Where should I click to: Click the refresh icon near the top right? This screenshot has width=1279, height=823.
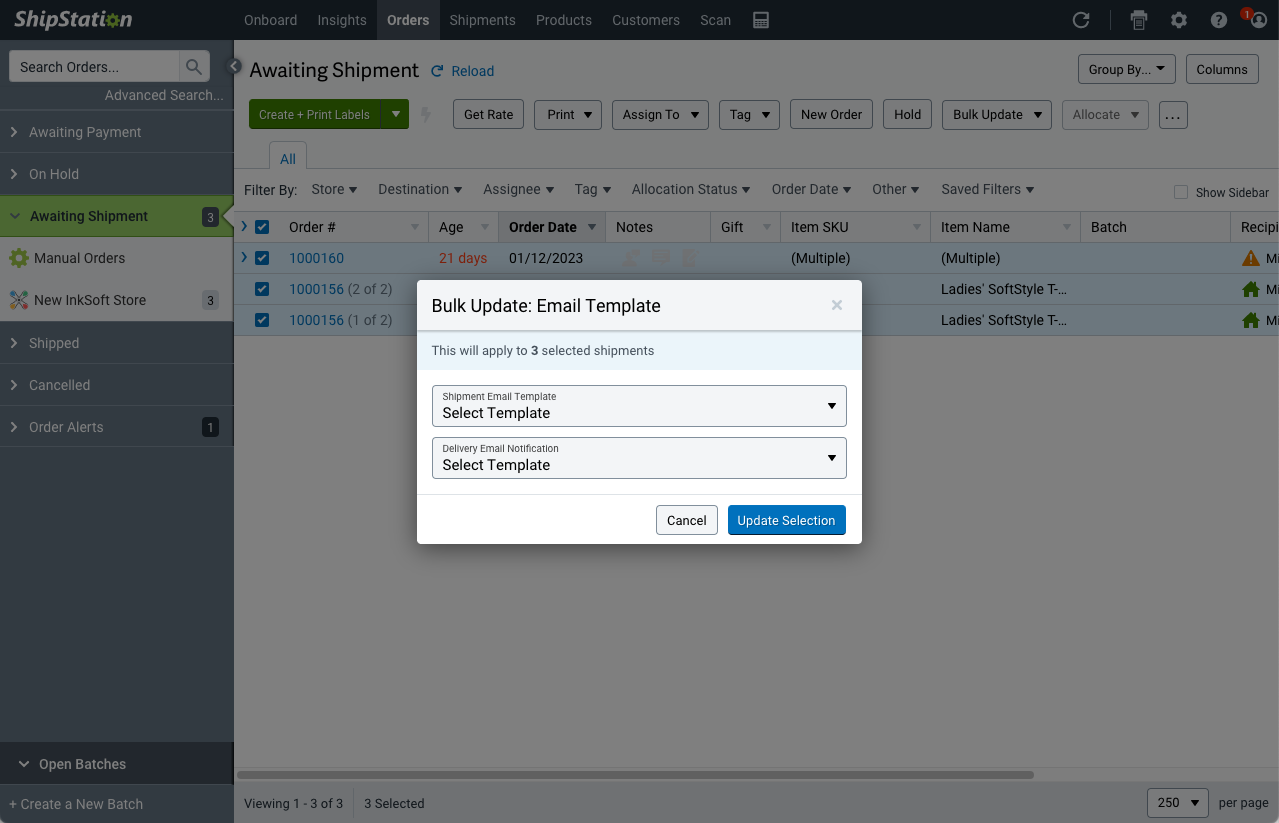(1080, 19)
